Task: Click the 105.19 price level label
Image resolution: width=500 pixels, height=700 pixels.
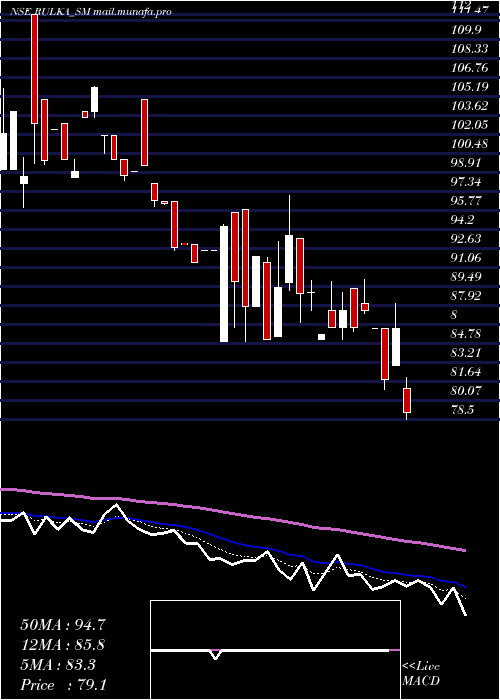Action: click(470, 87)
